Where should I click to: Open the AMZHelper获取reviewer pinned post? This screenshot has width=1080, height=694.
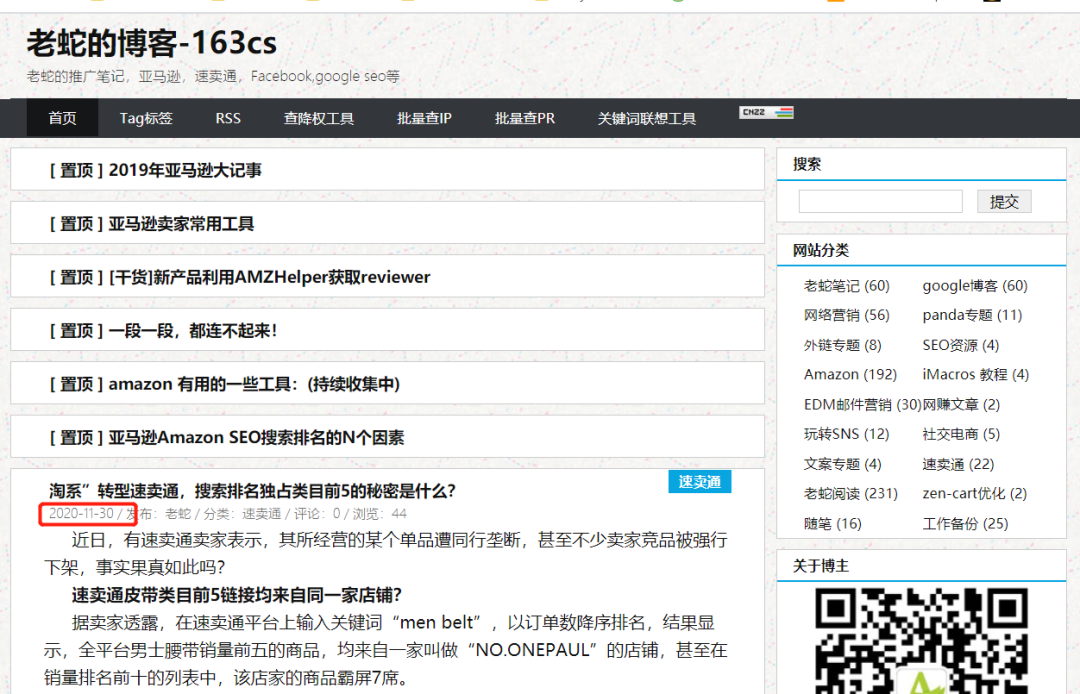[x=269, y=277]
